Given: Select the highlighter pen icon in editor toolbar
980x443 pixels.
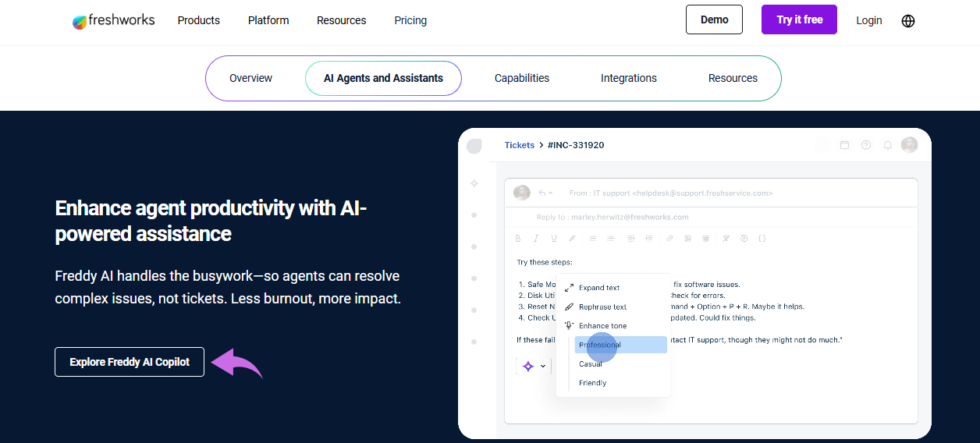Looking at the screenshot, I should point(572,238).
